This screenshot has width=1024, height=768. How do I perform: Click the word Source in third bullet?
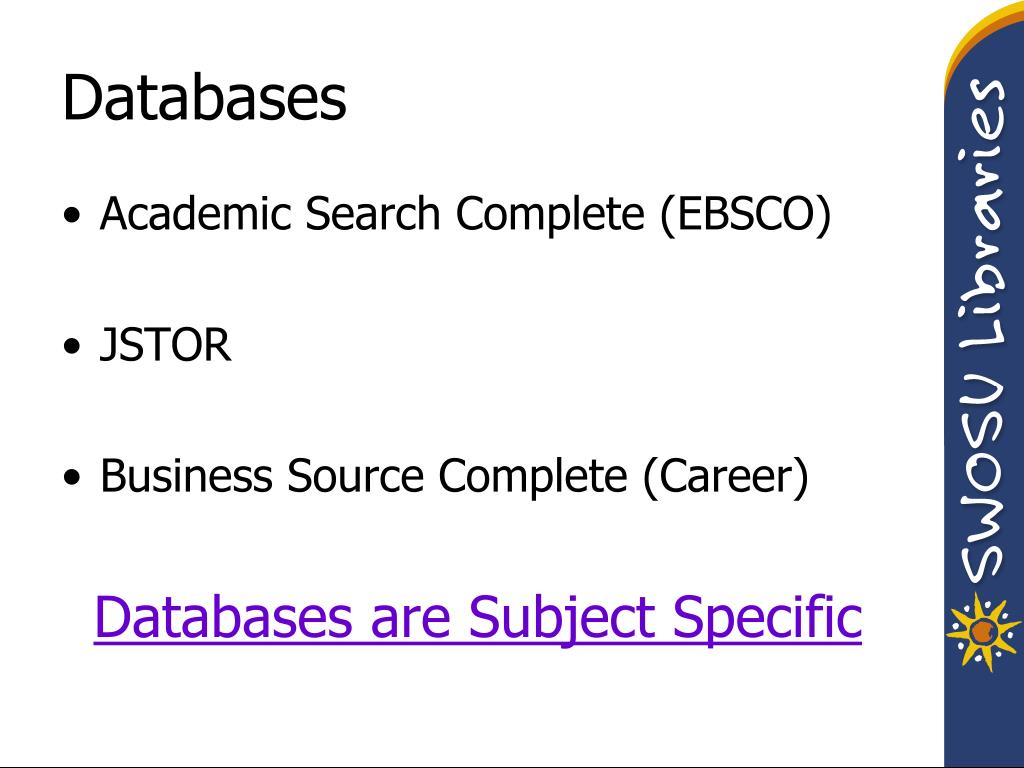click(x=355, y=475)
